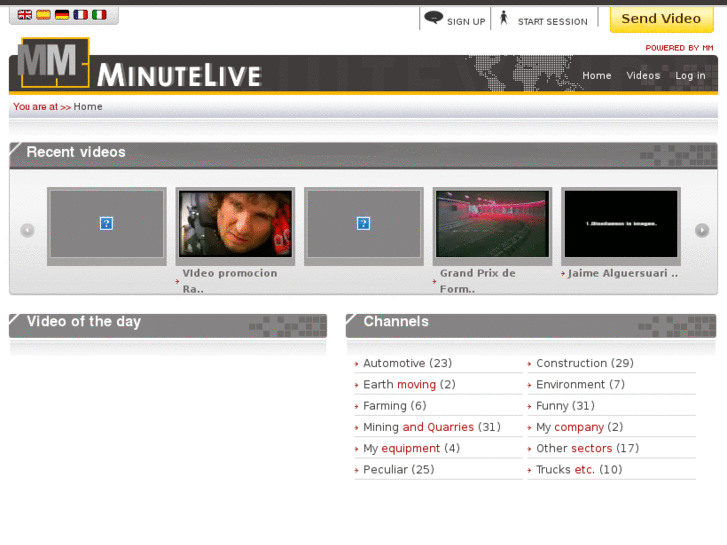727x545 pixels.
Task: Open the MM MinuteLive logo
Action: click(140, 64)
